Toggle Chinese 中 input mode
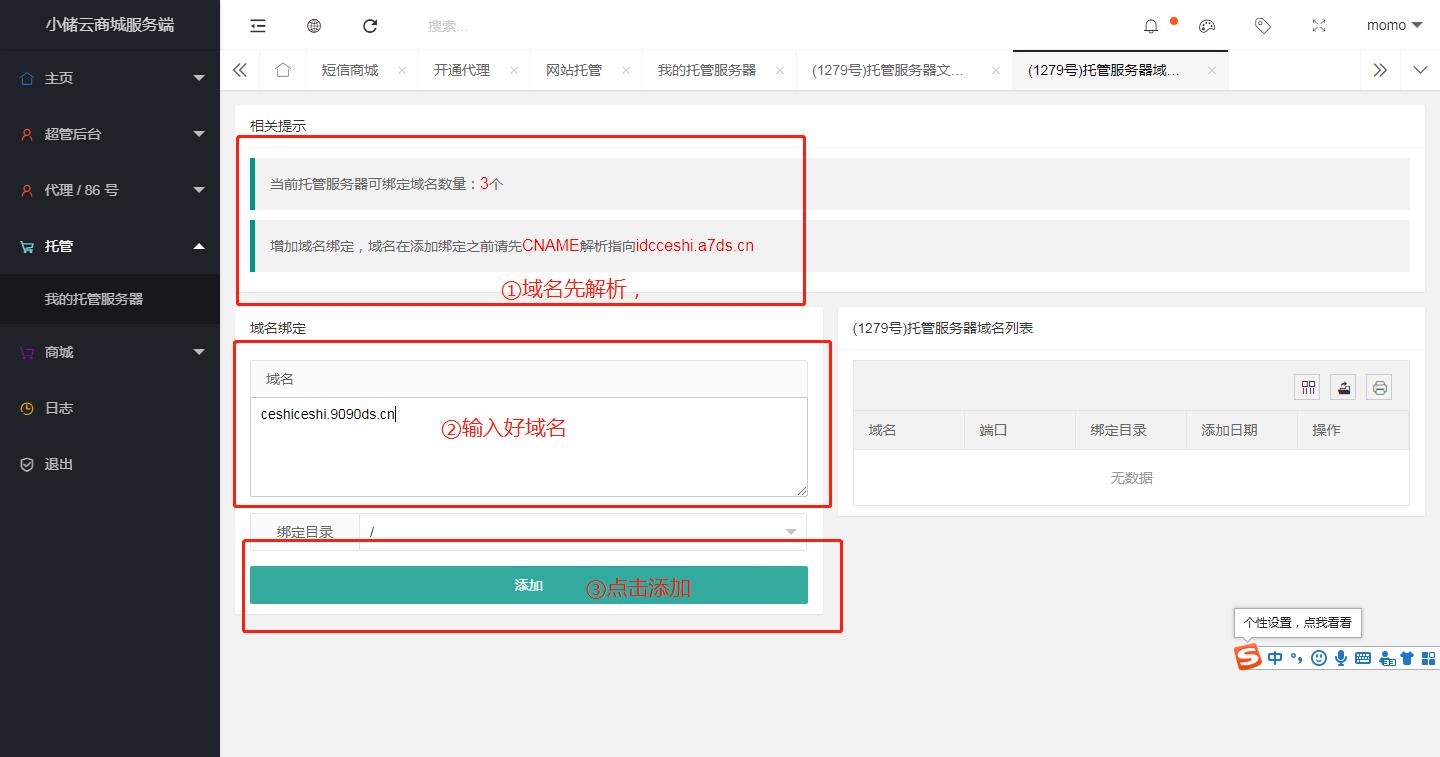Image resolution: width=1440 pixels, height=757 pixels. point(1275,658)
